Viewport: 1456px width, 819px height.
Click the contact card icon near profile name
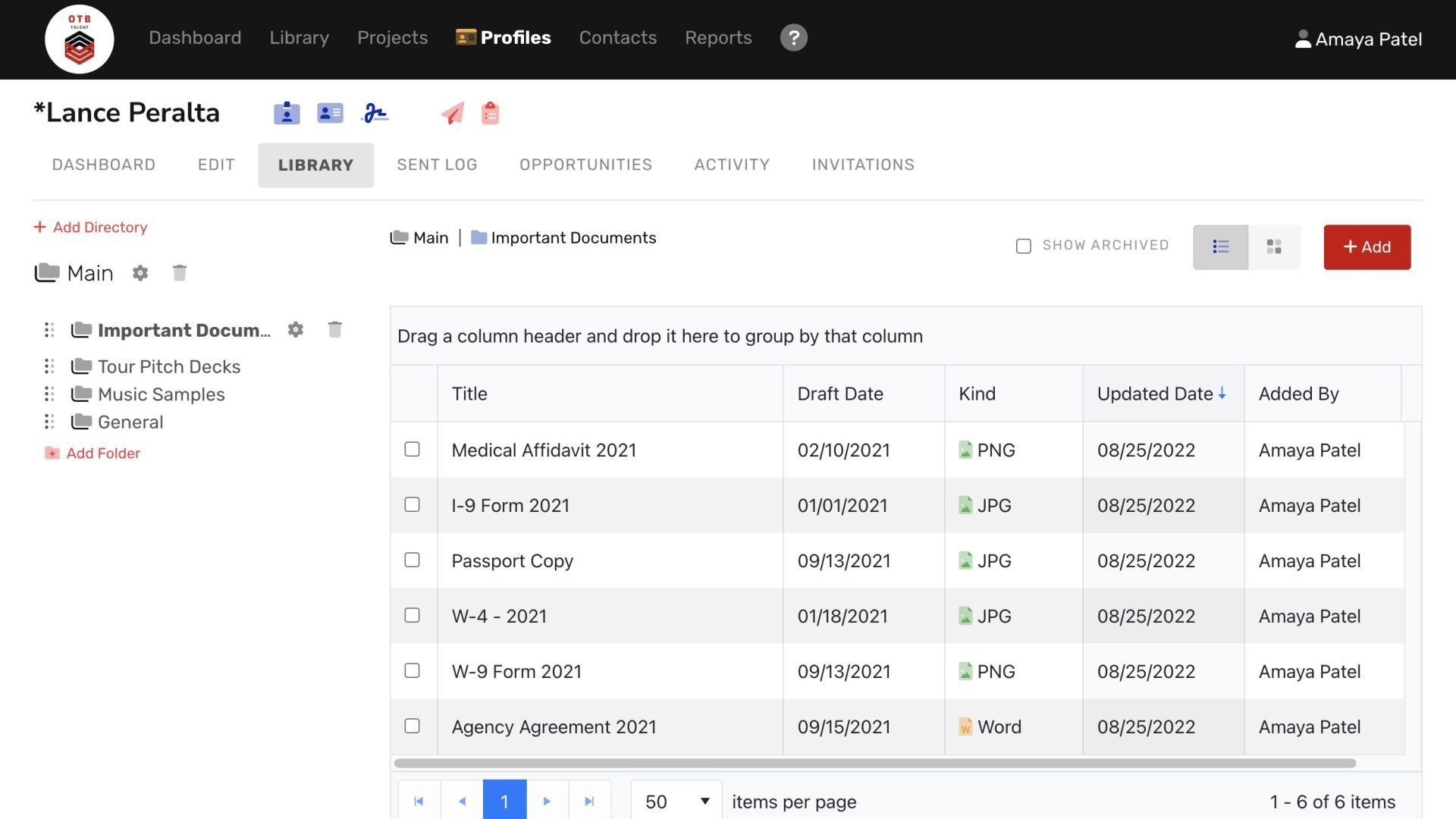pyautogui.click(x=330, y=113)
